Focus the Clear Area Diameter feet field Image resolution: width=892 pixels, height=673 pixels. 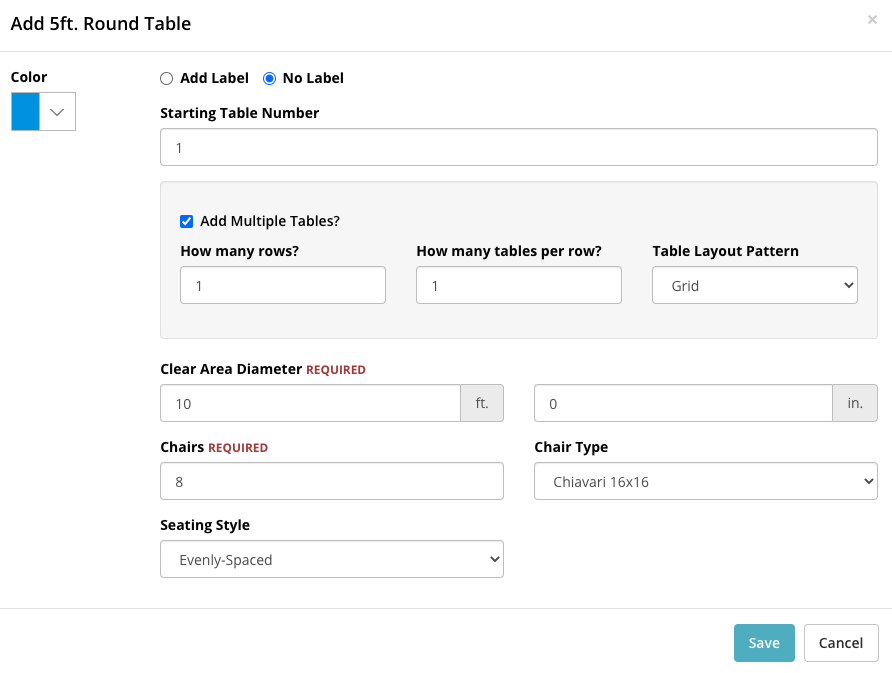point(310,403)
